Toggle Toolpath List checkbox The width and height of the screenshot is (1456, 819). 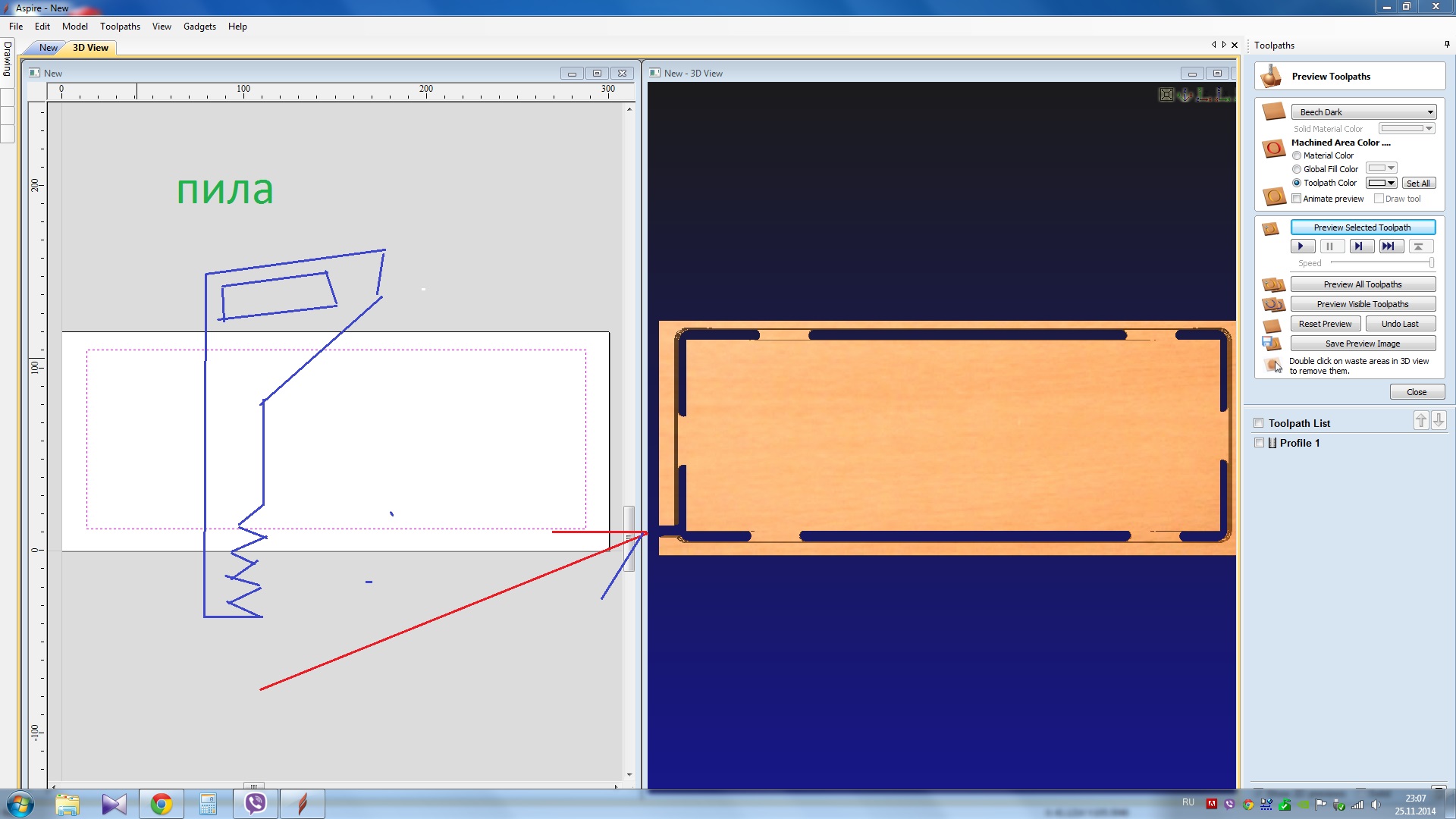point(1259,423)
